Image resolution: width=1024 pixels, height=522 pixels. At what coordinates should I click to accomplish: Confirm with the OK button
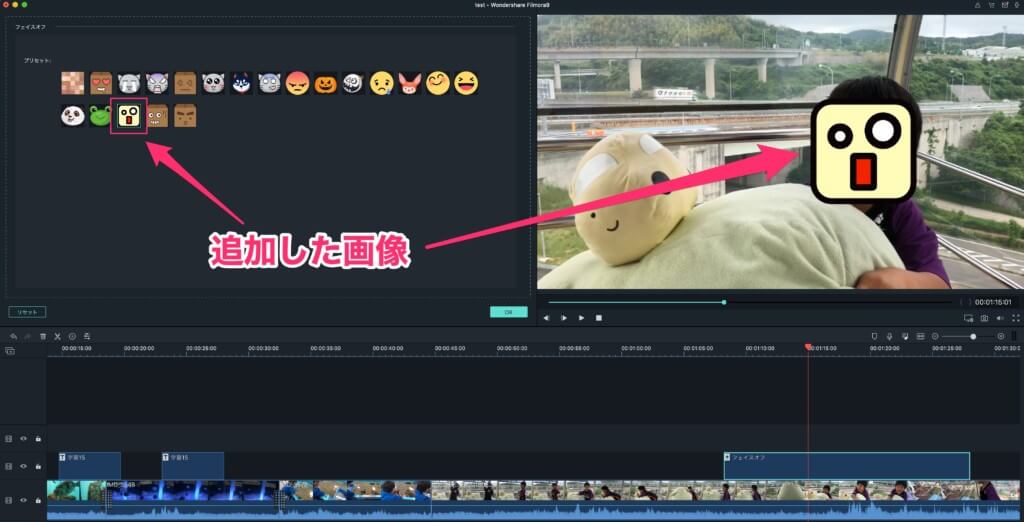(x=508, y=312)
